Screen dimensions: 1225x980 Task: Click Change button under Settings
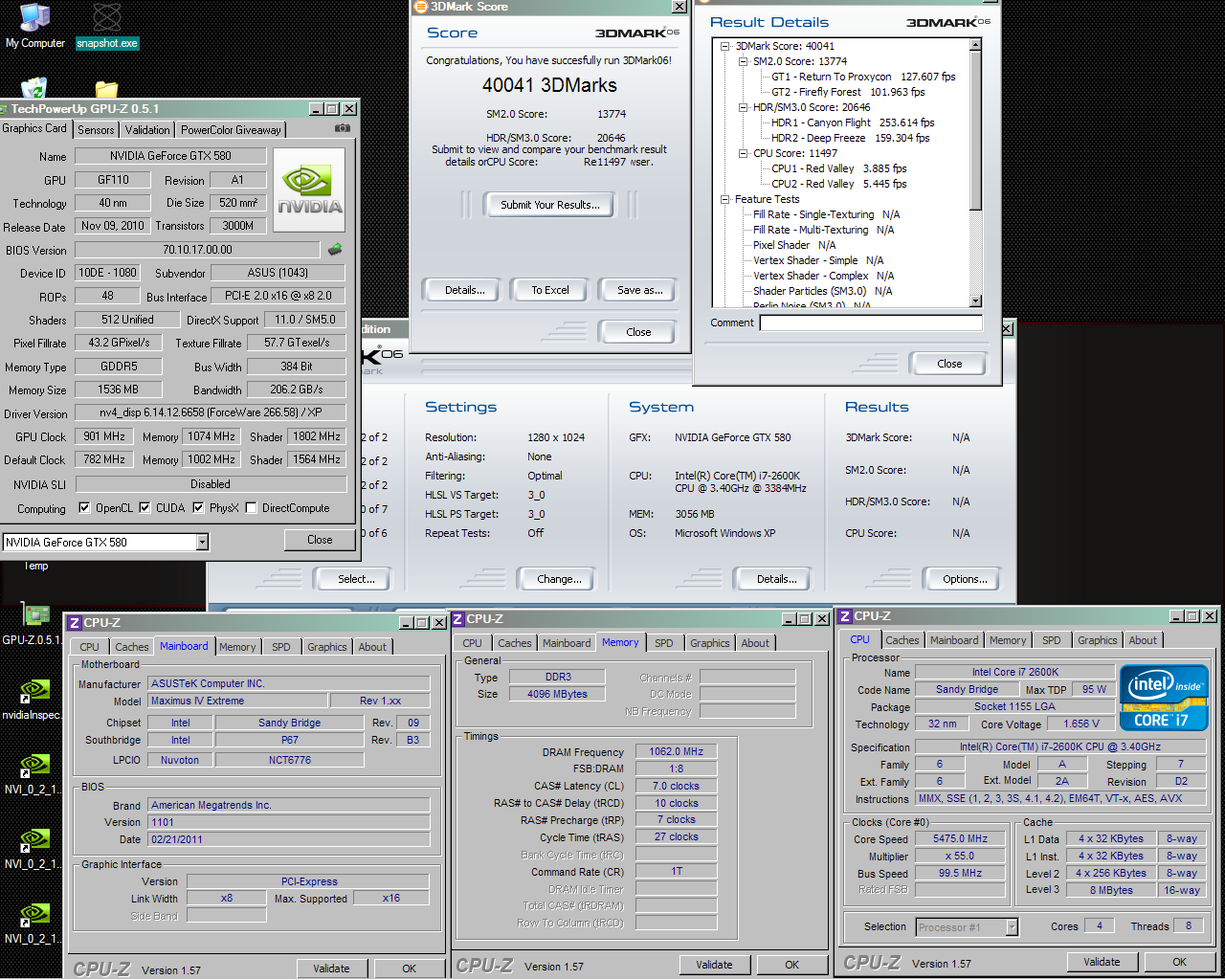[x=559, y=579]
